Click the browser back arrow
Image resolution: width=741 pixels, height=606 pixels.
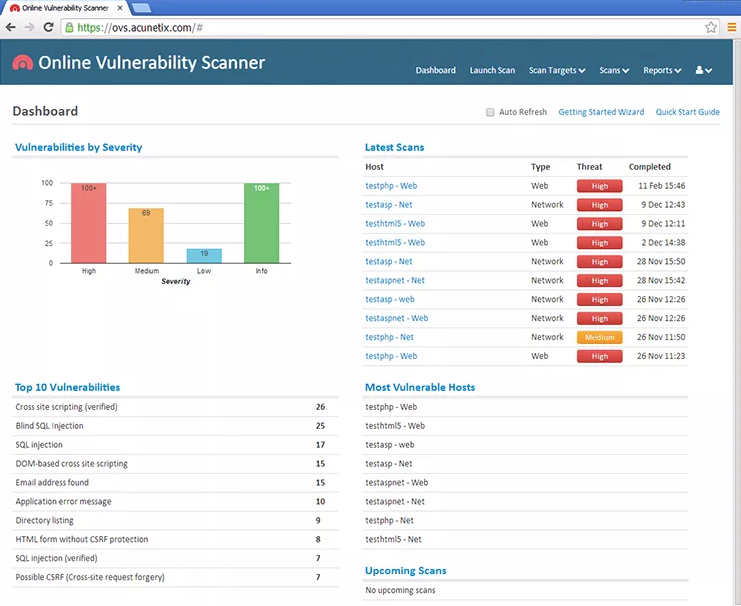click(11, 27)
